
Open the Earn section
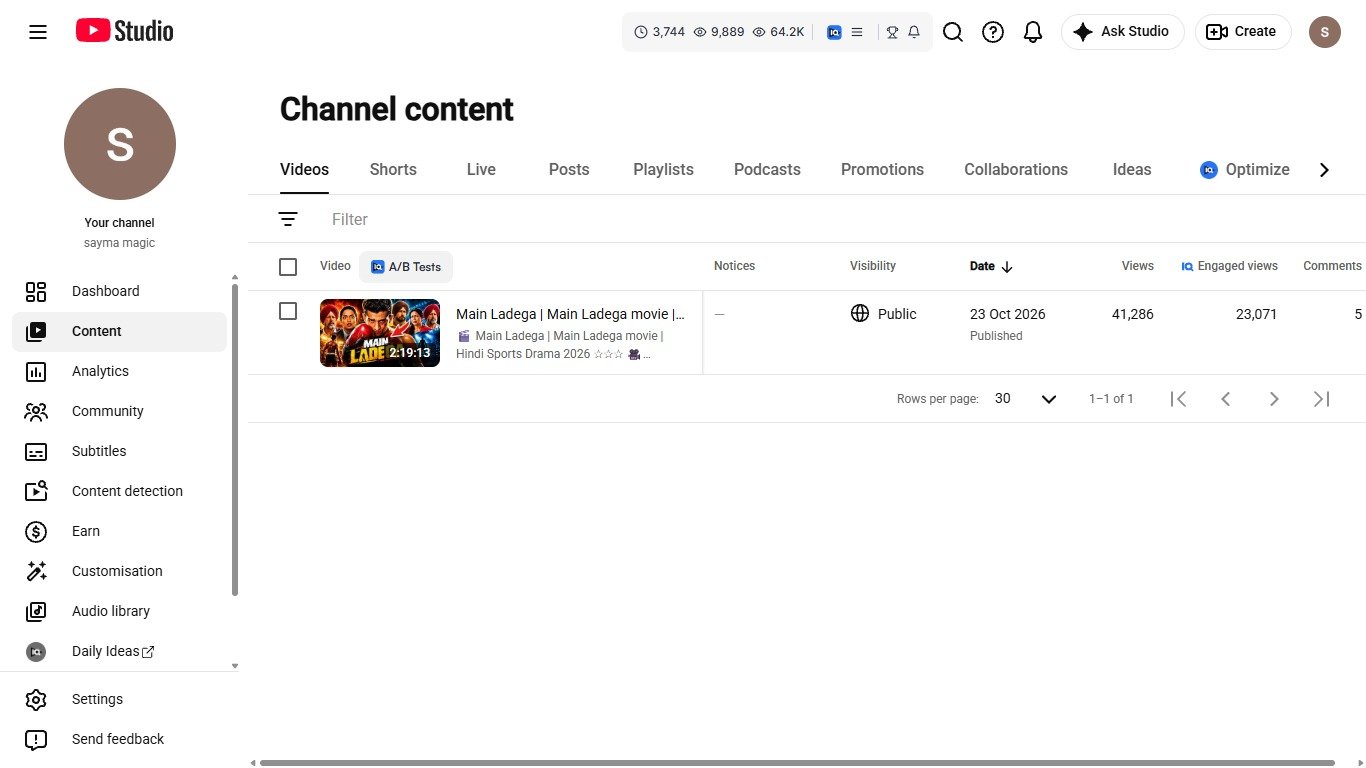(120, 531)
